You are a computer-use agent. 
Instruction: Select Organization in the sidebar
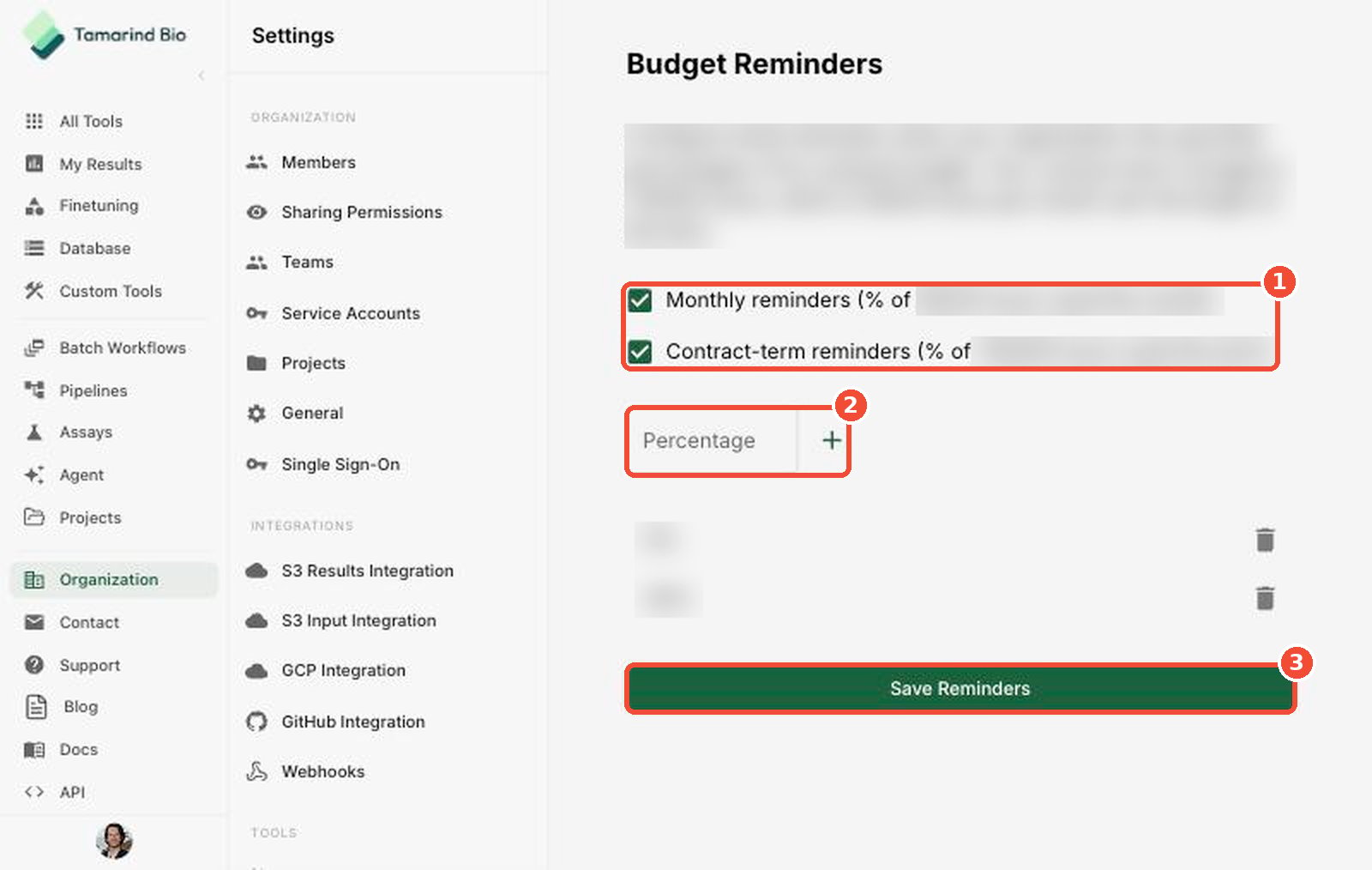[113, 579]
